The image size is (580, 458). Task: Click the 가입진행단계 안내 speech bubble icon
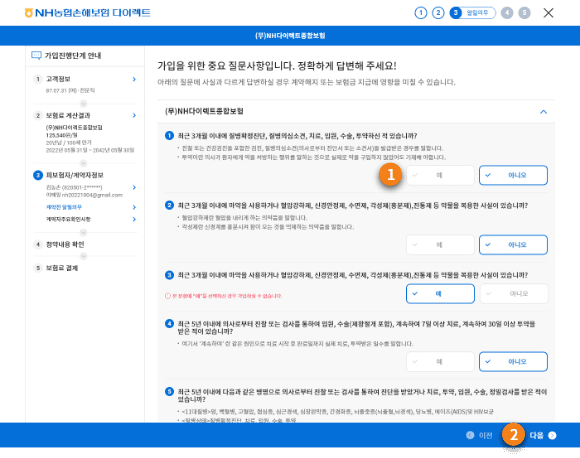tap(36, 55)
